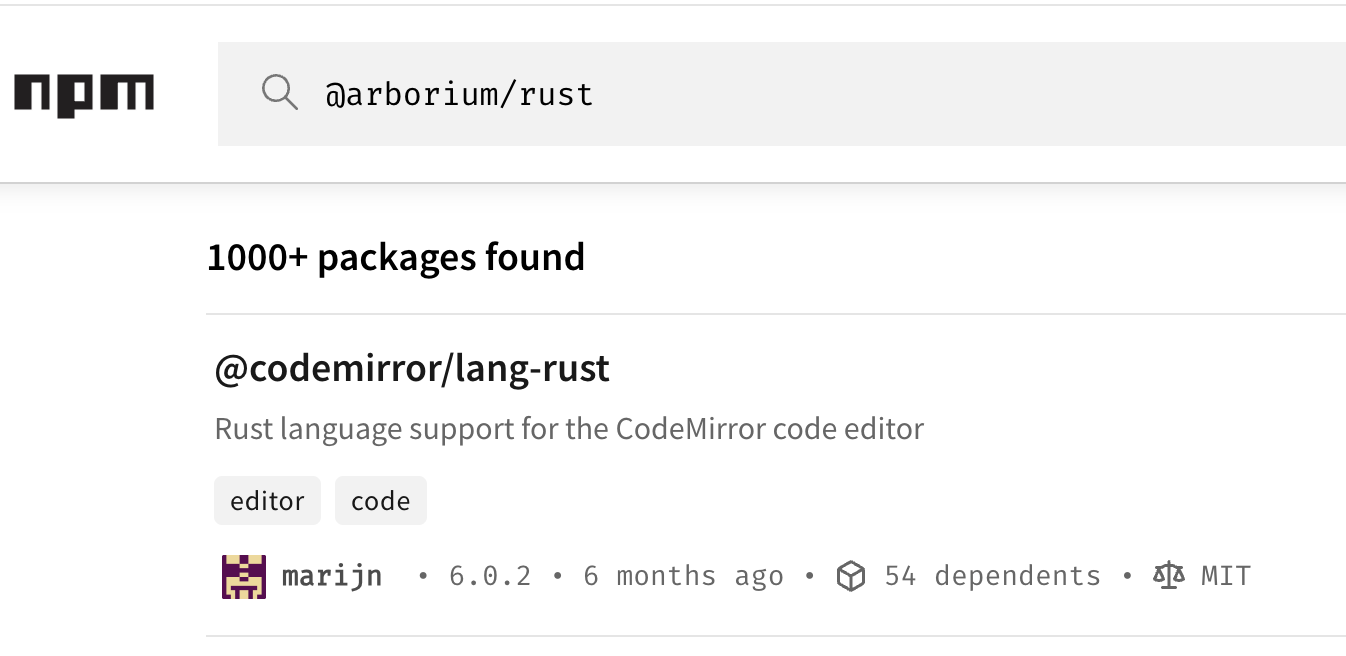Select the editor keyword tag
The width and height of the screenshot is (1346, 656).
pos(267,500)
